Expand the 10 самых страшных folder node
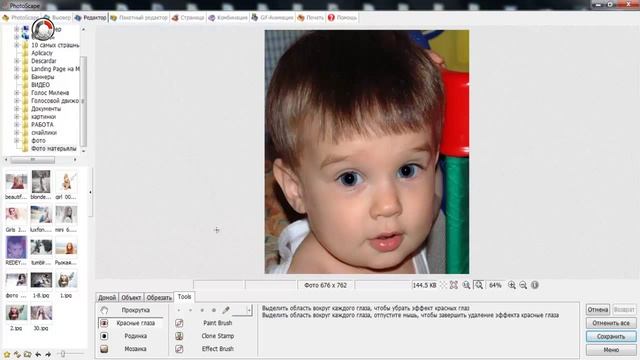This screenshot has height=360, width=640. pos(17,45)
